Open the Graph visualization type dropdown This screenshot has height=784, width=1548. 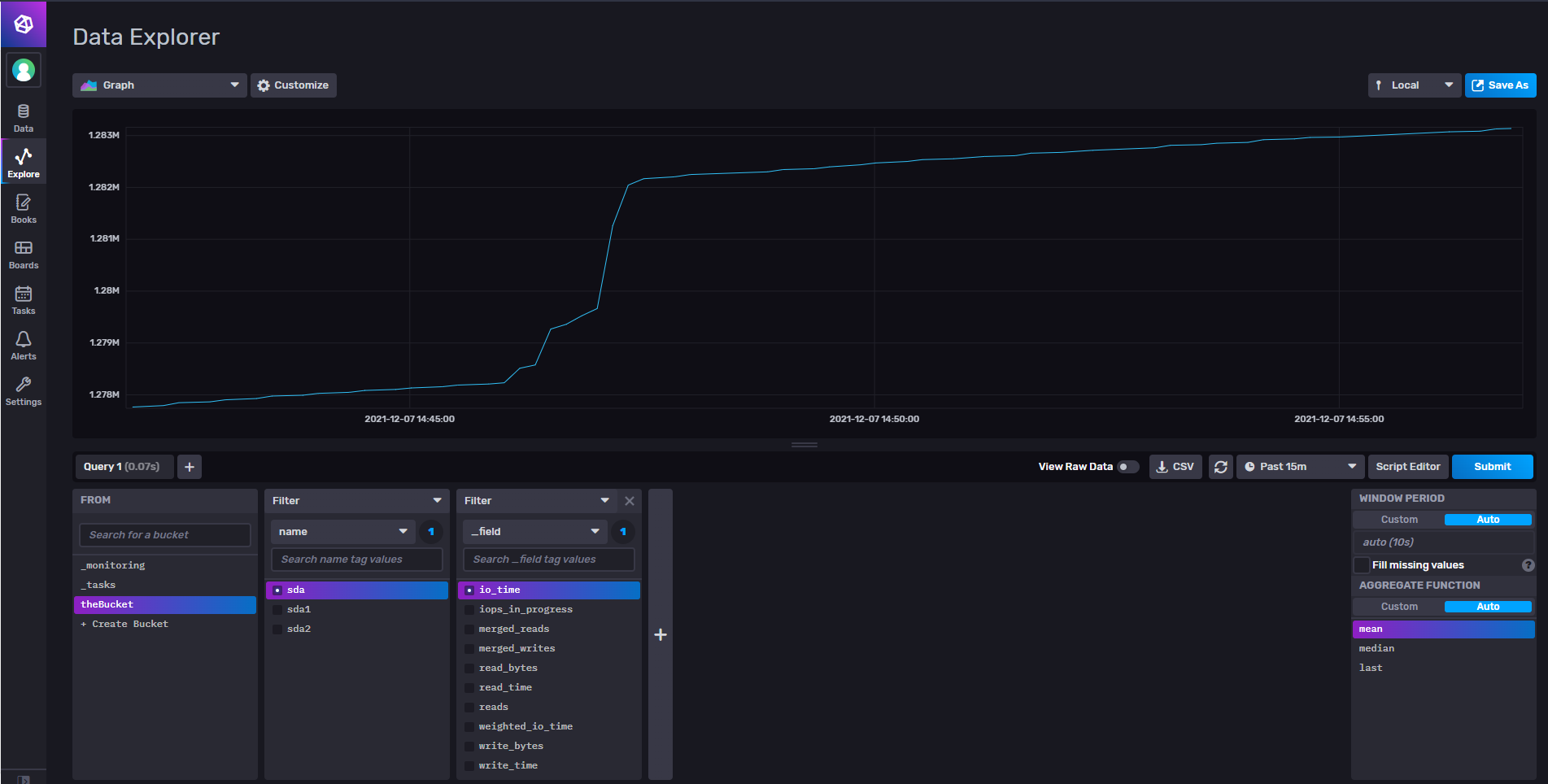coord(159,85)
